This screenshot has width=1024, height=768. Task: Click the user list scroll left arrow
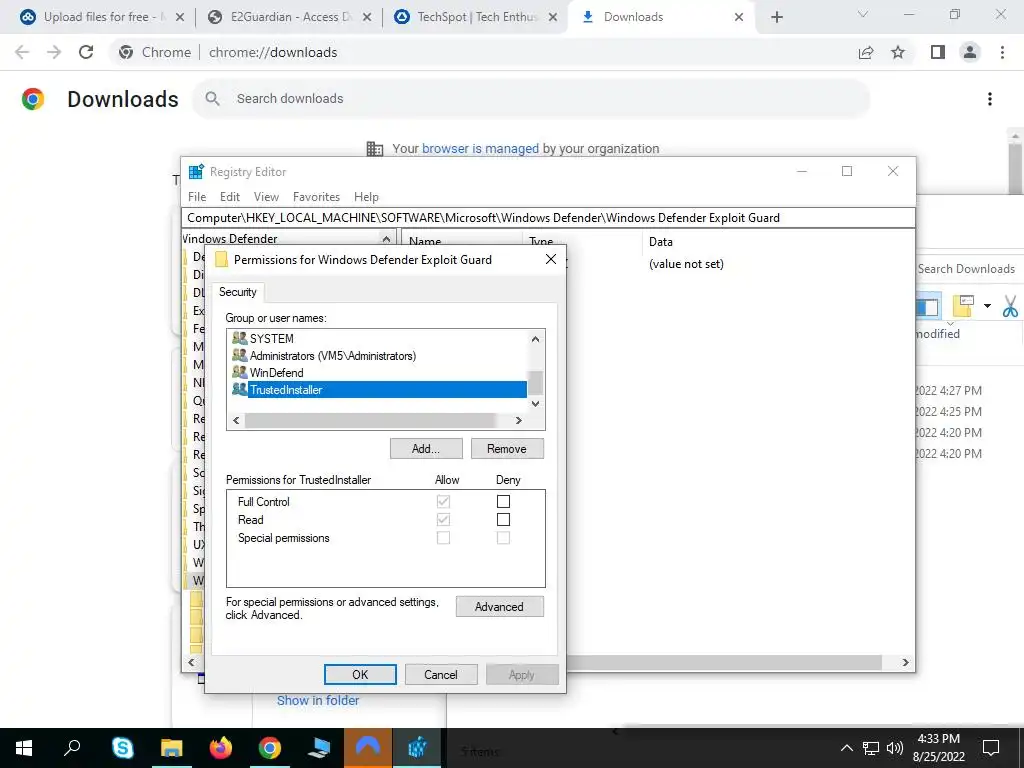pos(236,421)
